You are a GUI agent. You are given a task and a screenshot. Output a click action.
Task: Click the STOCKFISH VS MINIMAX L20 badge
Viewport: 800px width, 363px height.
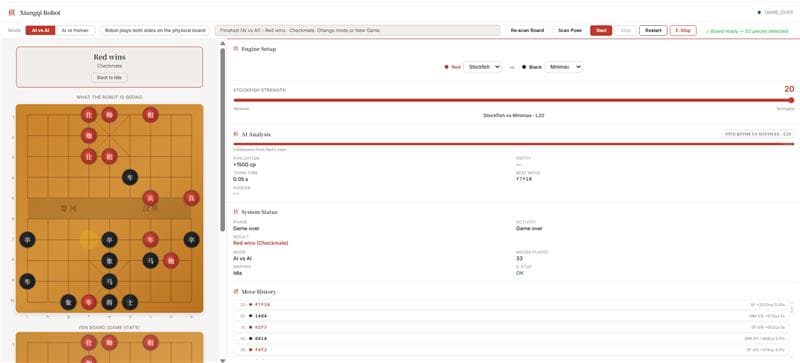click(x=758, y=134)
